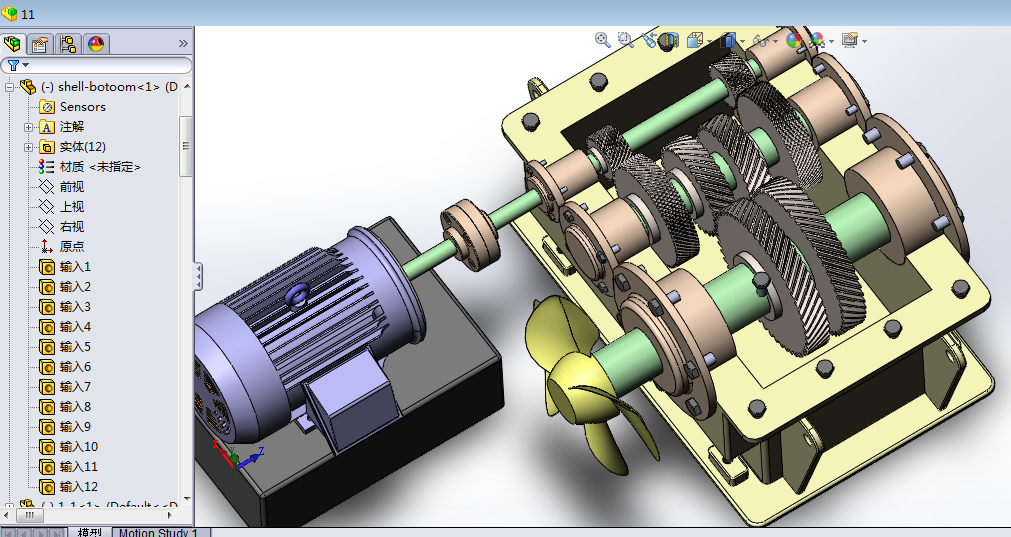Switch to the PropertyManager tab
1011x537 pixels.
pos(40,44)
